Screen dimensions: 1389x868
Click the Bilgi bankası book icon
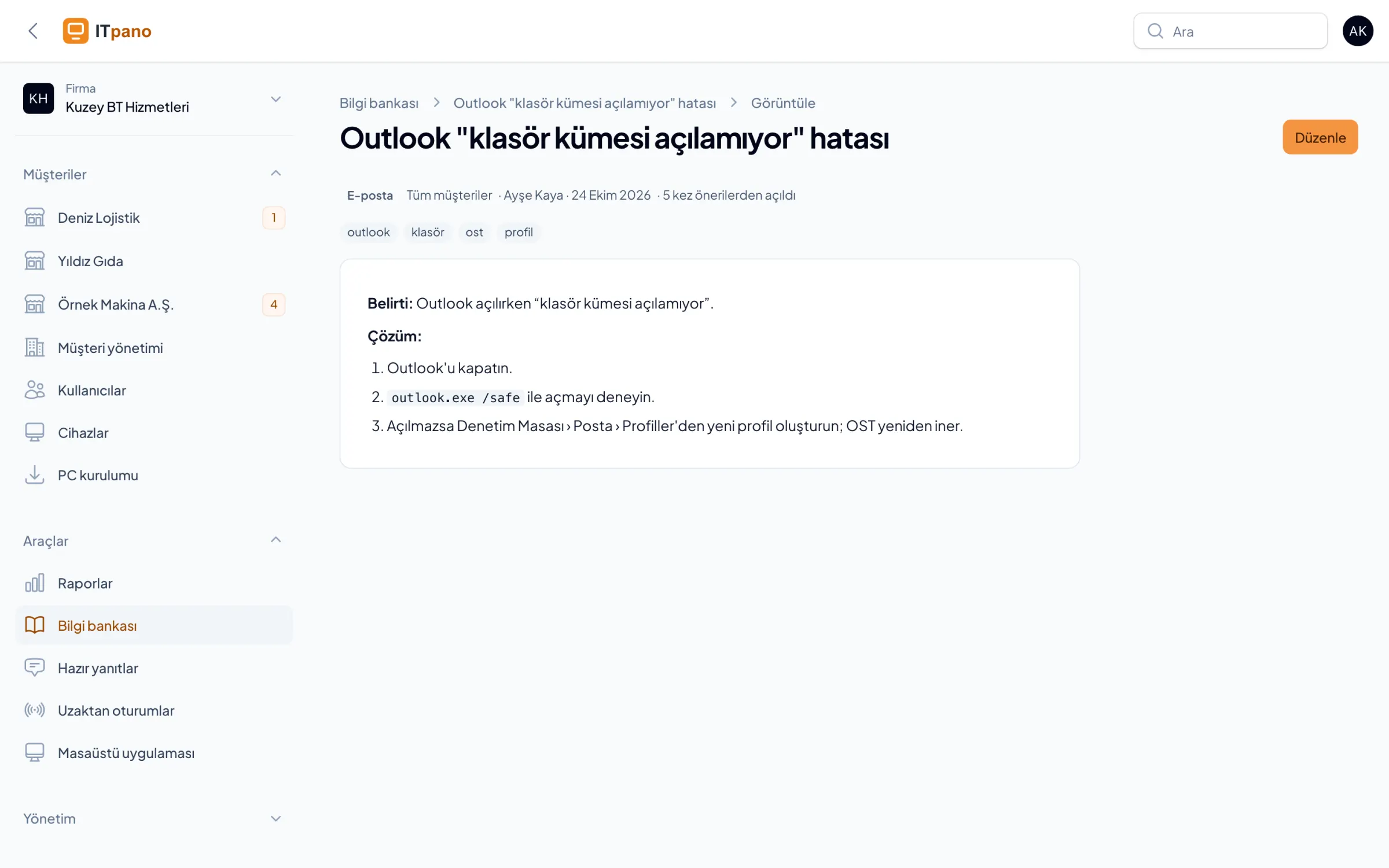35,626
